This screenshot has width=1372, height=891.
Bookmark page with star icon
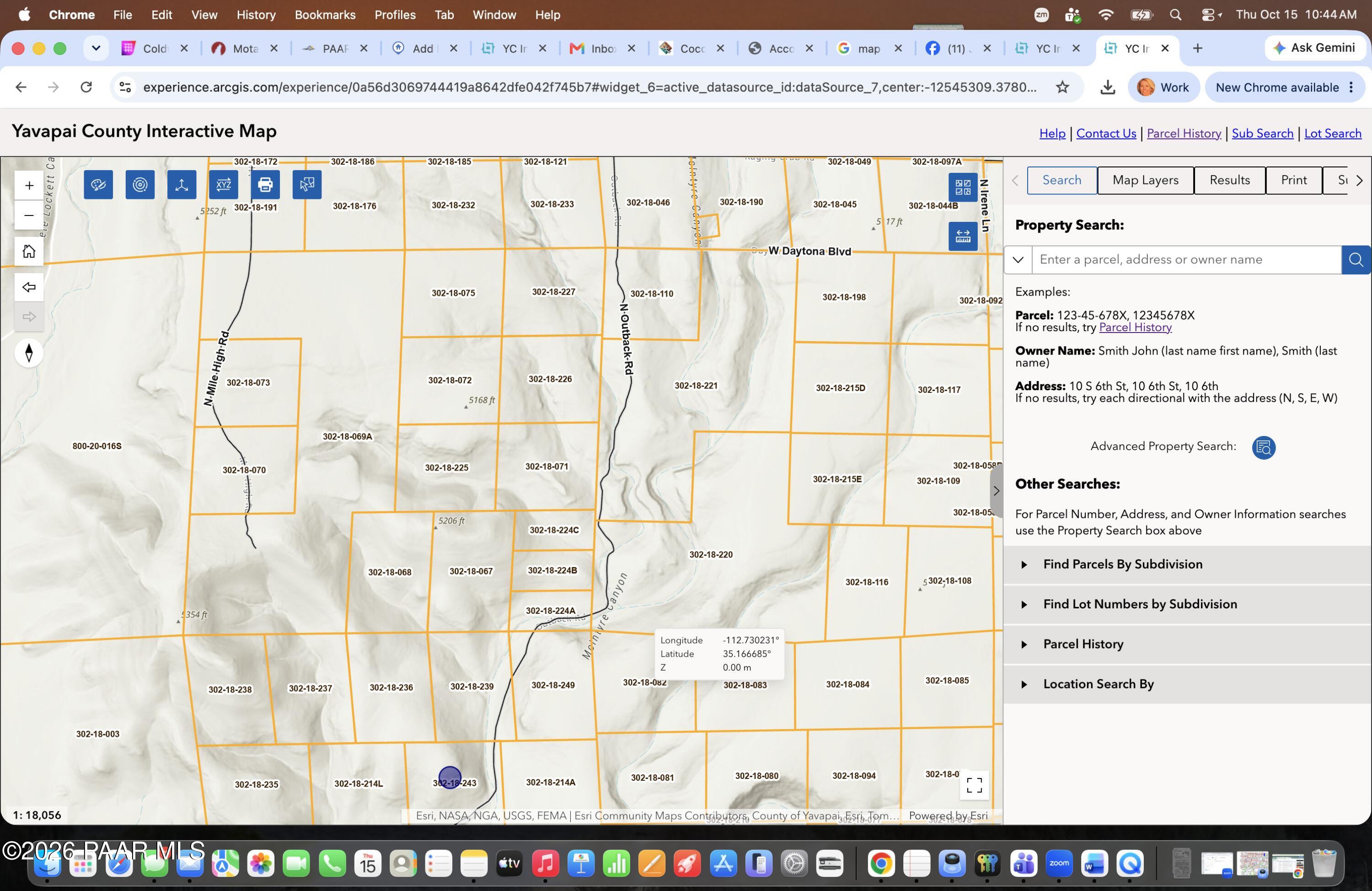click(1062, 87)
